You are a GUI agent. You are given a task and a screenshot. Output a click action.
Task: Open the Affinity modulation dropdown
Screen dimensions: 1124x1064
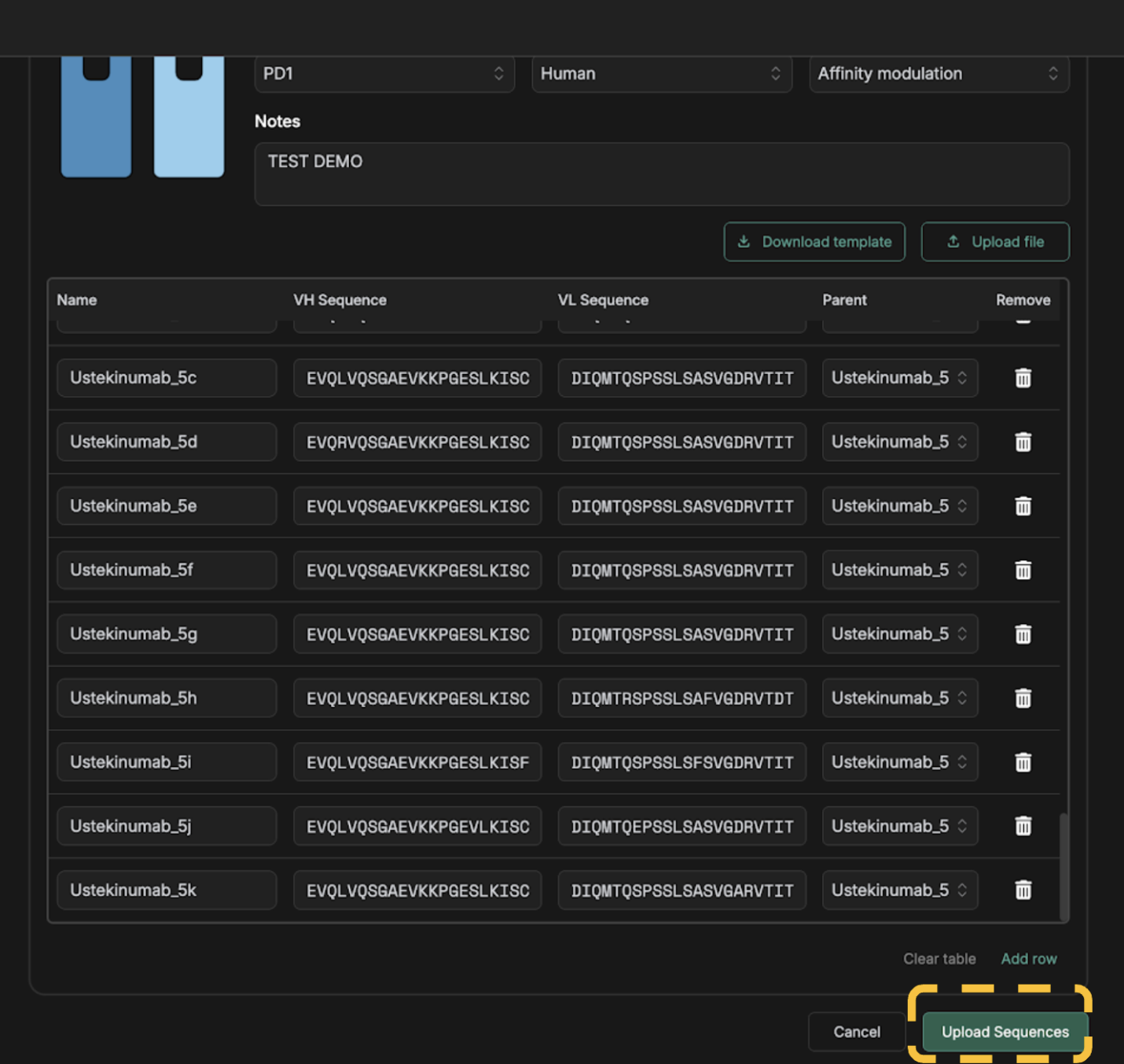939,74
